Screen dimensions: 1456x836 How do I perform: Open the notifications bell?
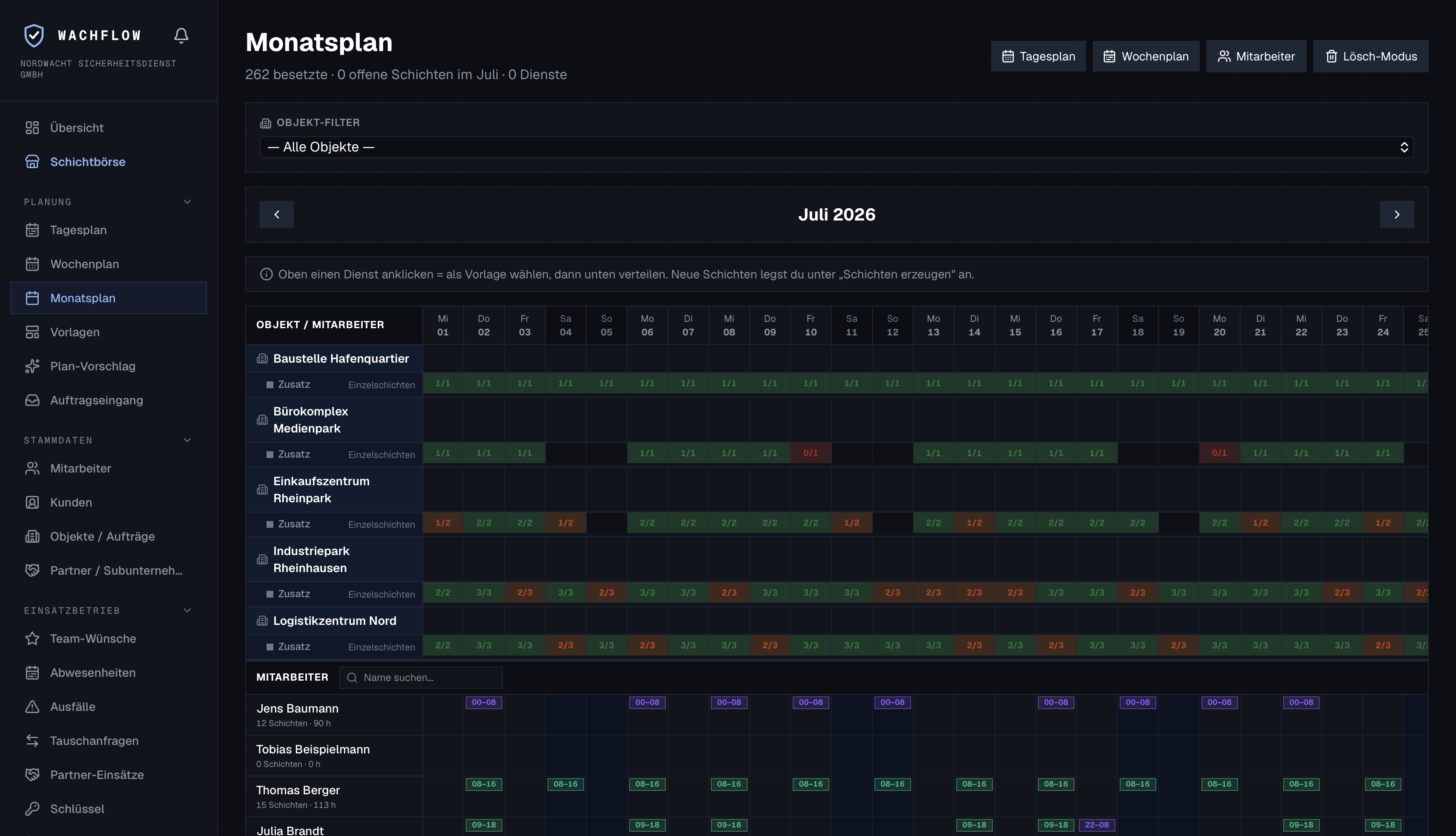pyautogui.click(x=181, y=36)
